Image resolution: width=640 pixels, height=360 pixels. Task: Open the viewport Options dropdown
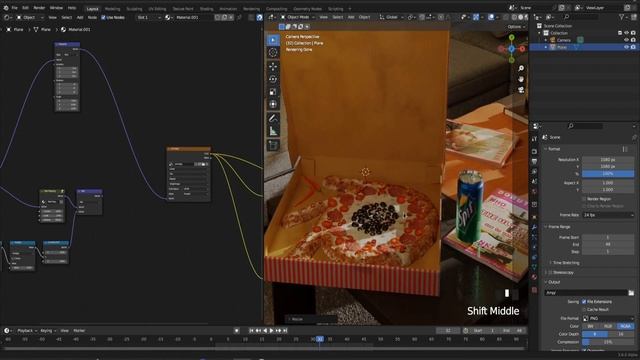pos(516,27)
